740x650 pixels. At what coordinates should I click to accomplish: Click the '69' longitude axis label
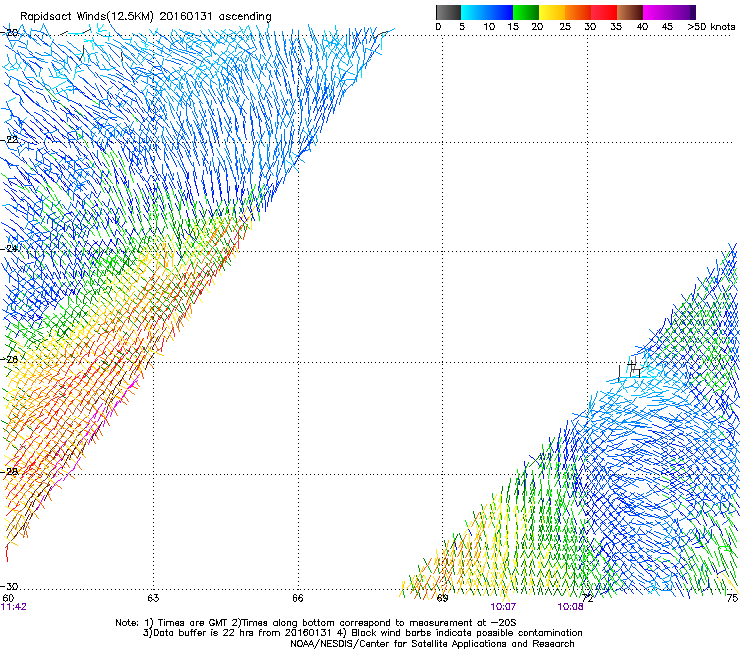point(442,598)
